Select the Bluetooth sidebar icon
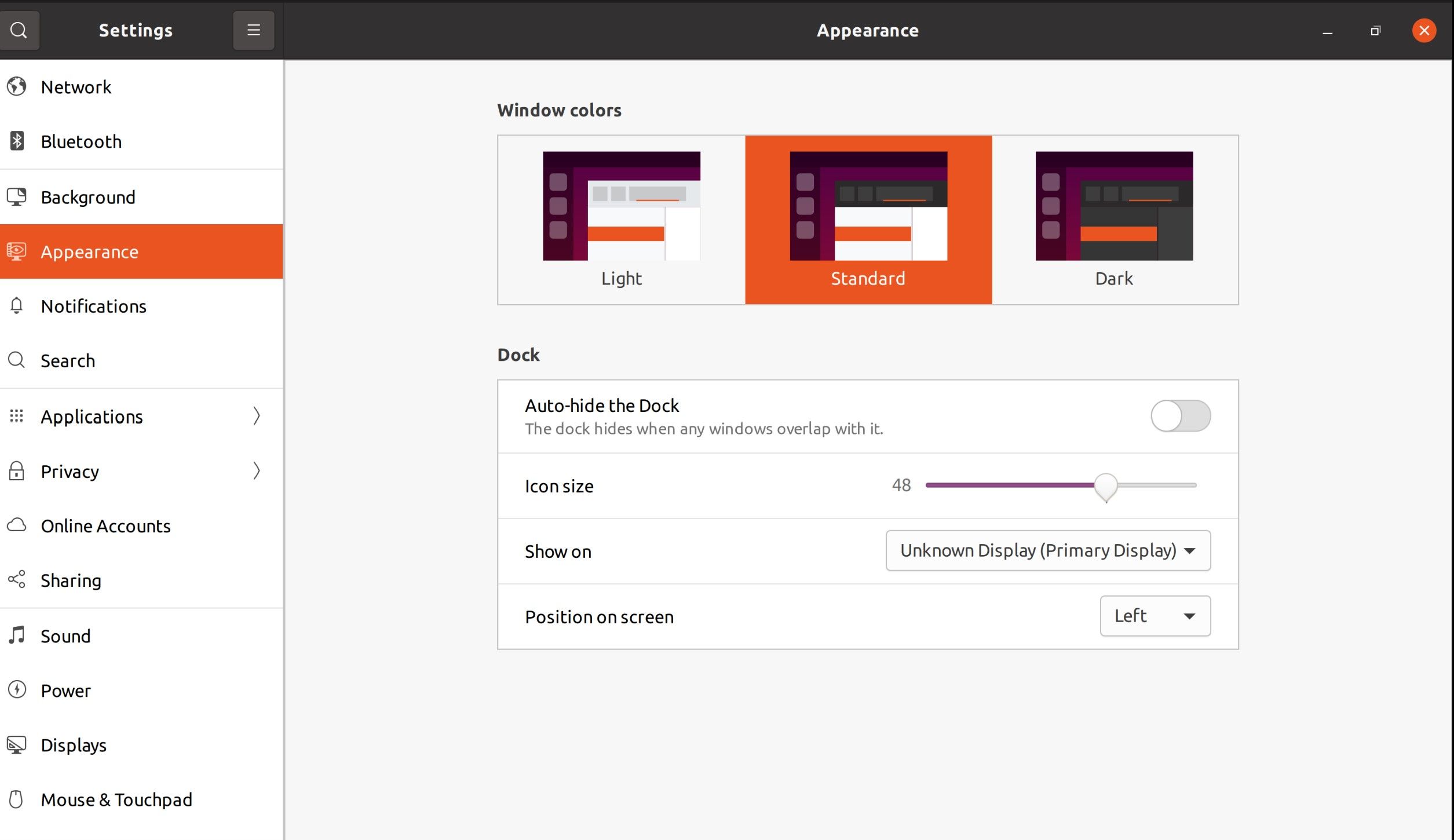The width and height of the screenshot is (1454, 840). 17,141
